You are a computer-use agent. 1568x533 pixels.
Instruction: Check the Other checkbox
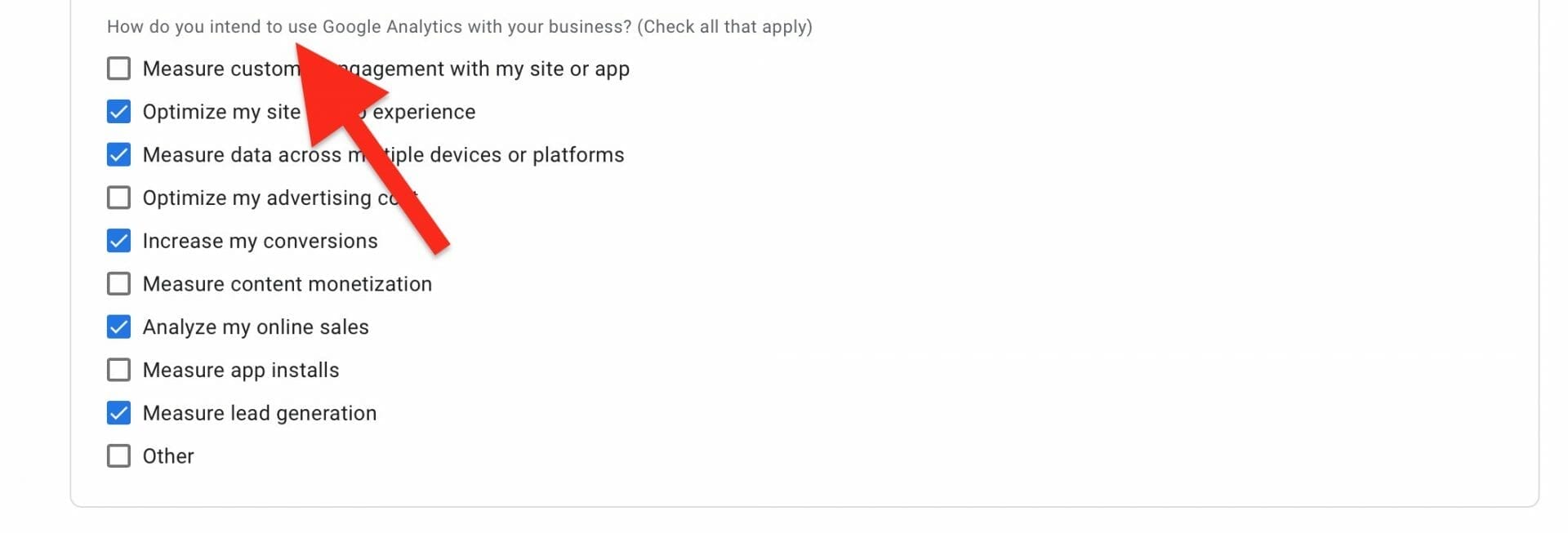tap(118, 455)
